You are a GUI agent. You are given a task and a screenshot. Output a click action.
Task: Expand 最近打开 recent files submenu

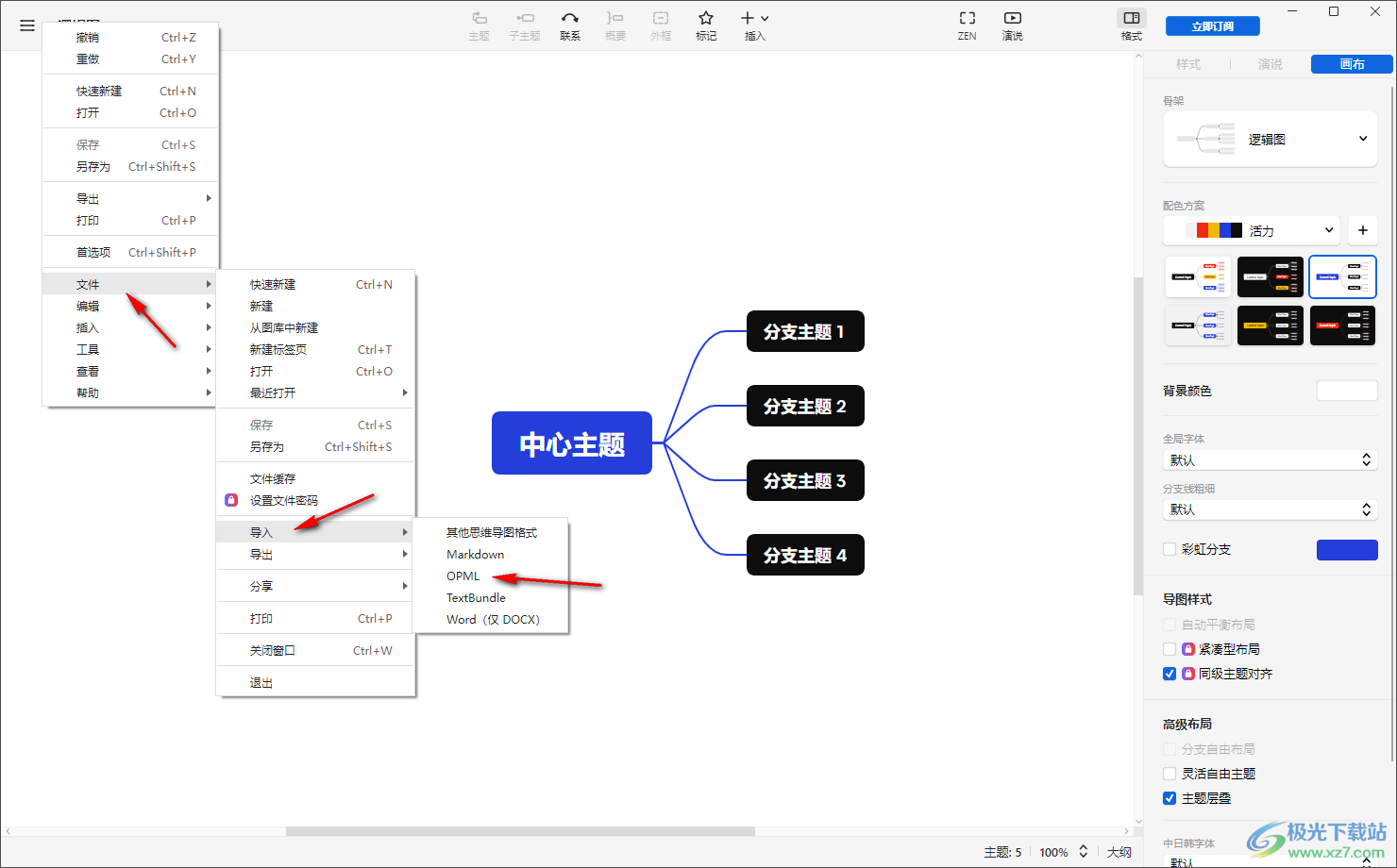[316, 392]
